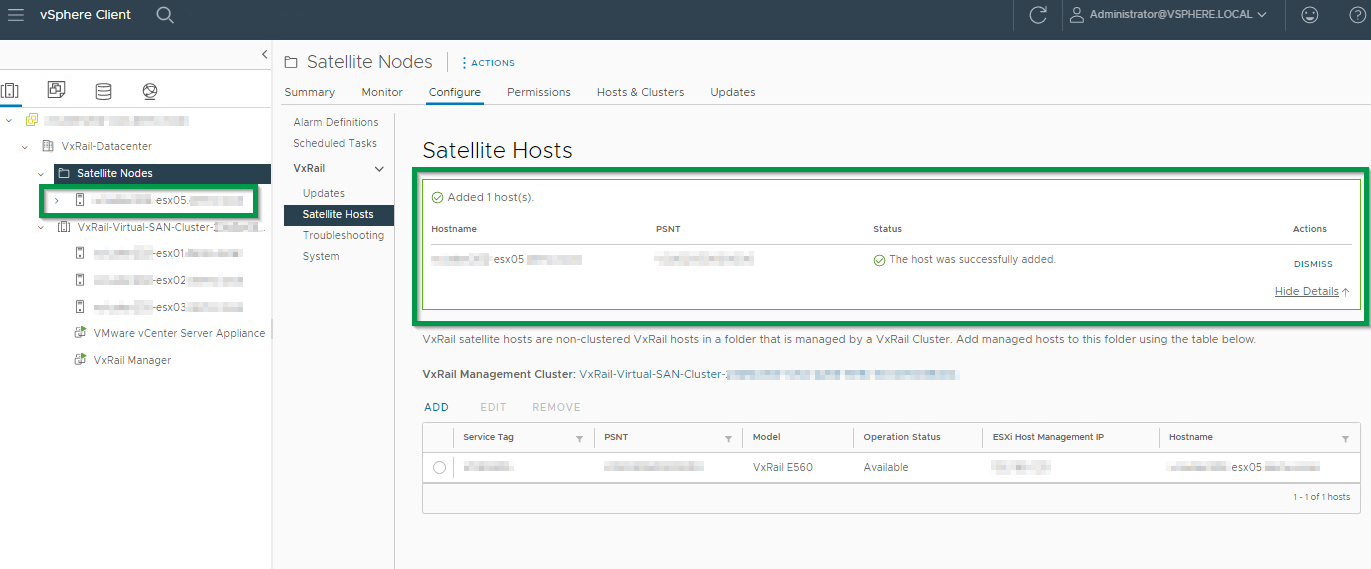Open the Updates tab
The image size is (1371, 569).
733,92
